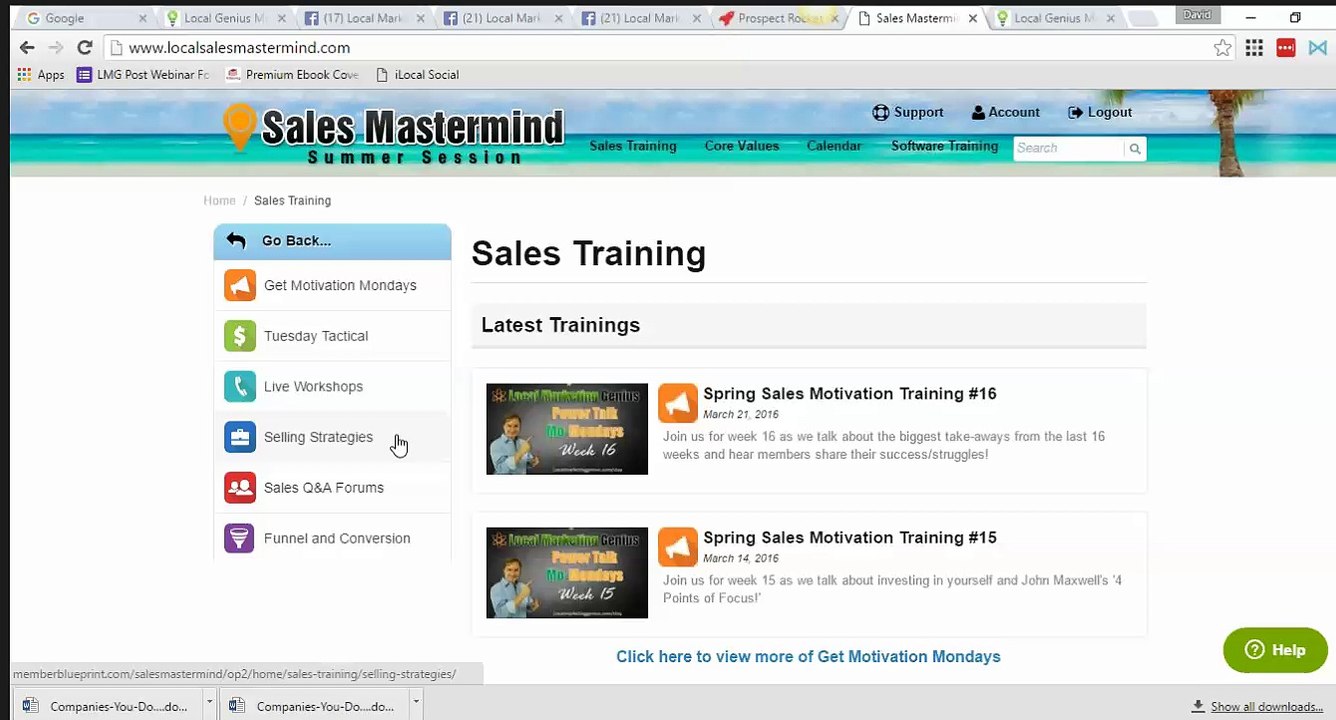The width and height of the screenshot is (1336, 720).
Task: Click the blue extension icon at toolbar end
Action: [1317, 48]
